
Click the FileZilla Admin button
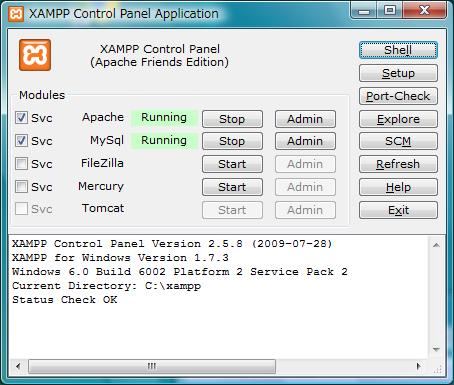(305, 164)
